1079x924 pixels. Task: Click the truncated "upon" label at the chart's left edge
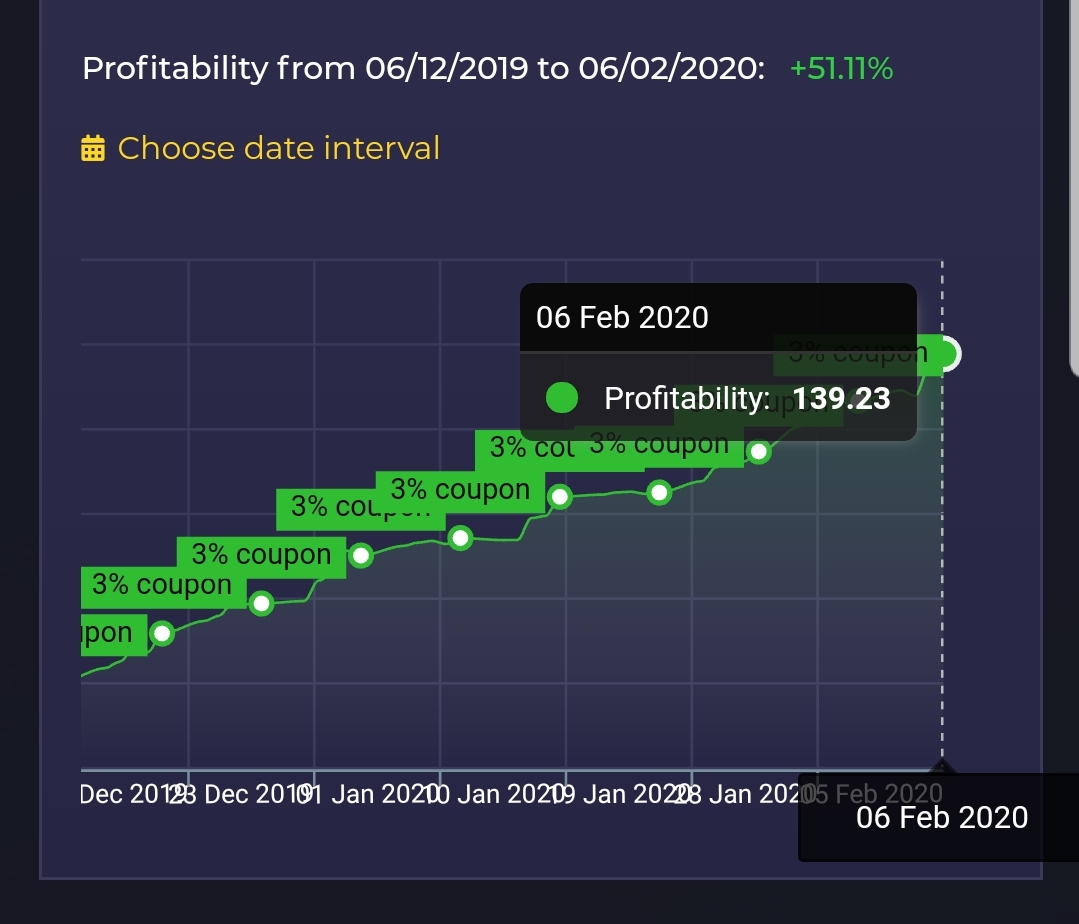click(108, 633)
